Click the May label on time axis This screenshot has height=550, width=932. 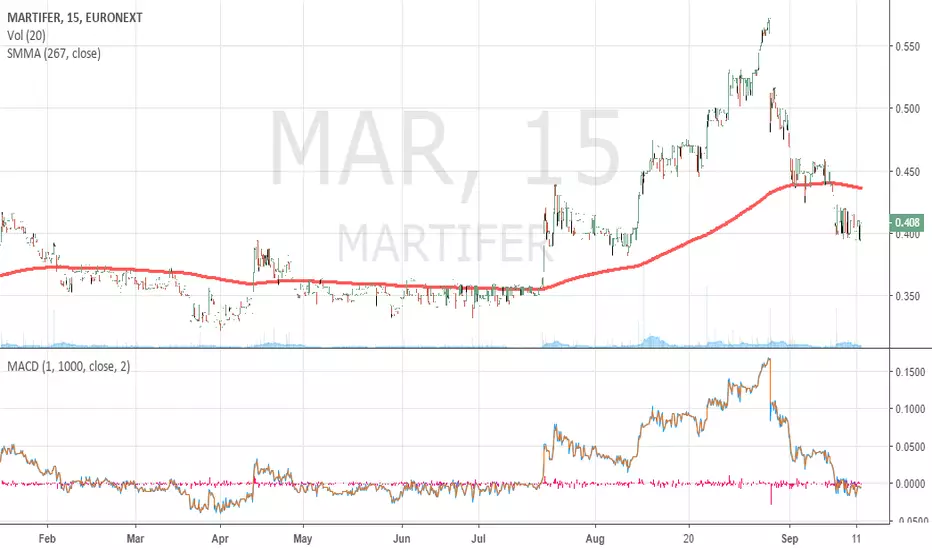(x=303, y=539)
